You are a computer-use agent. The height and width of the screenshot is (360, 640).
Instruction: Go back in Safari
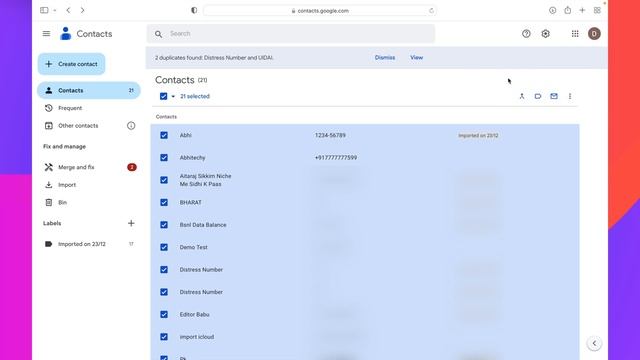point(68,10)
